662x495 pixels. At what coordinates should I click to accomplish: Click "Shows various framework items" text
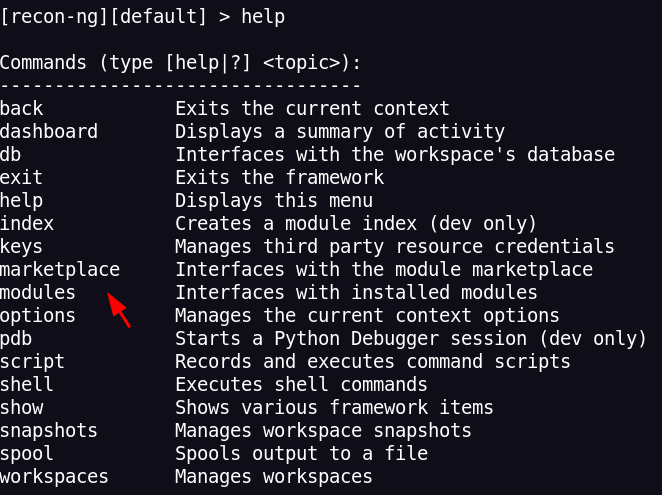click(x=334, y=408)
